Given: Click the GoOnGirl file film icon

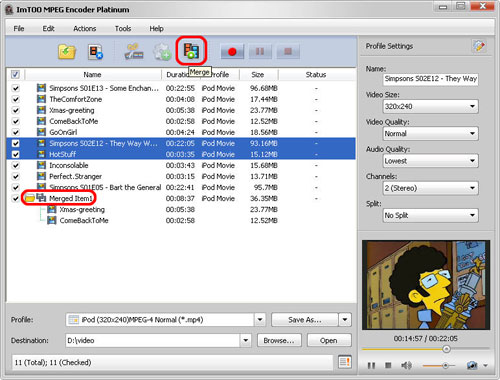Looking at the screenshot, I should (x=41, y=132).
